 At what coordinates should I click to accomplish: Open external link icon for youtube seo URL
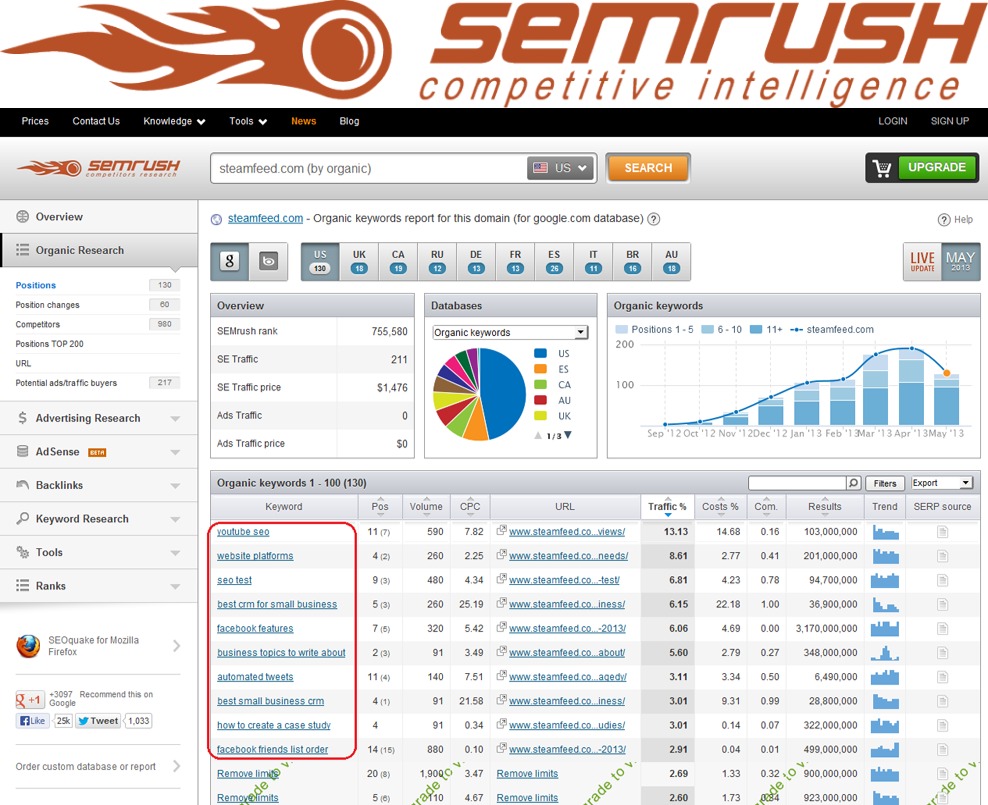point(502,530)
